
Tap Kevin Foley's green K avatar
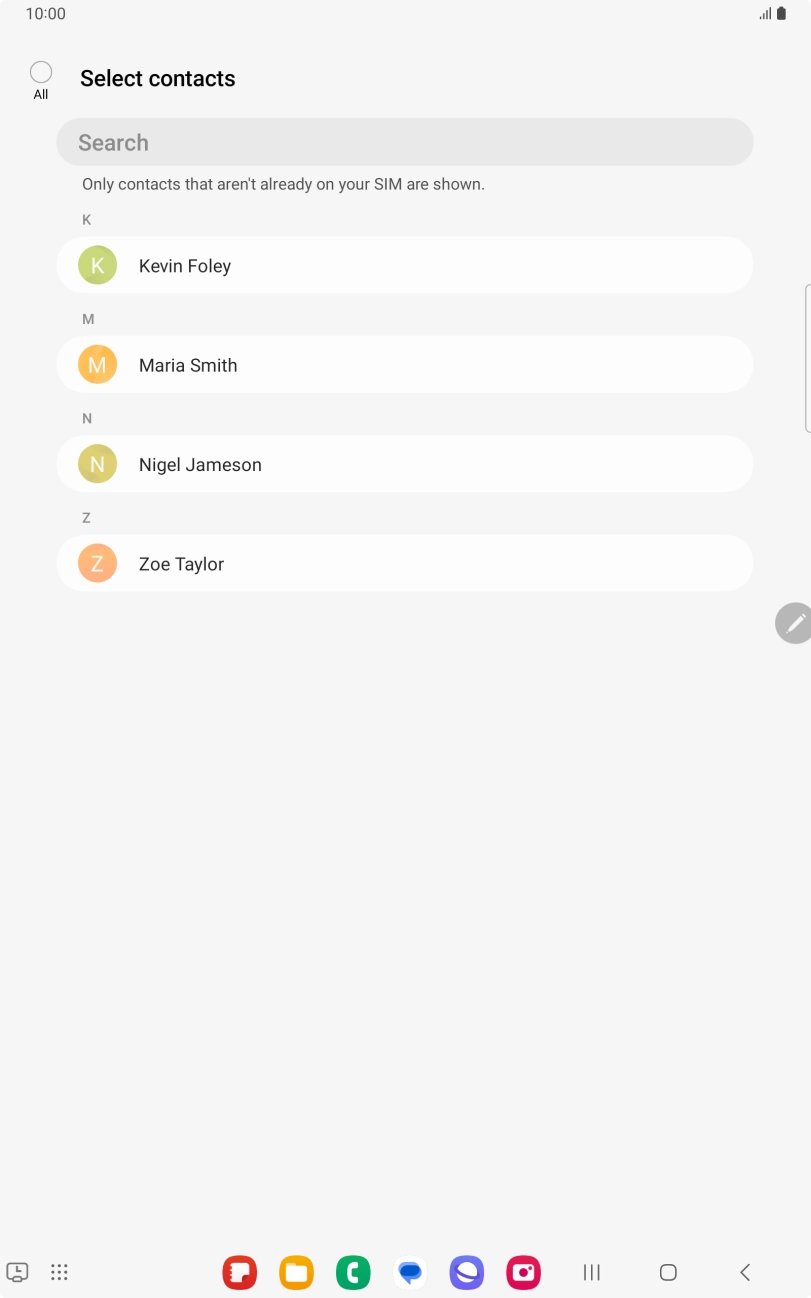pyautogui.click(x=98, y=266)
